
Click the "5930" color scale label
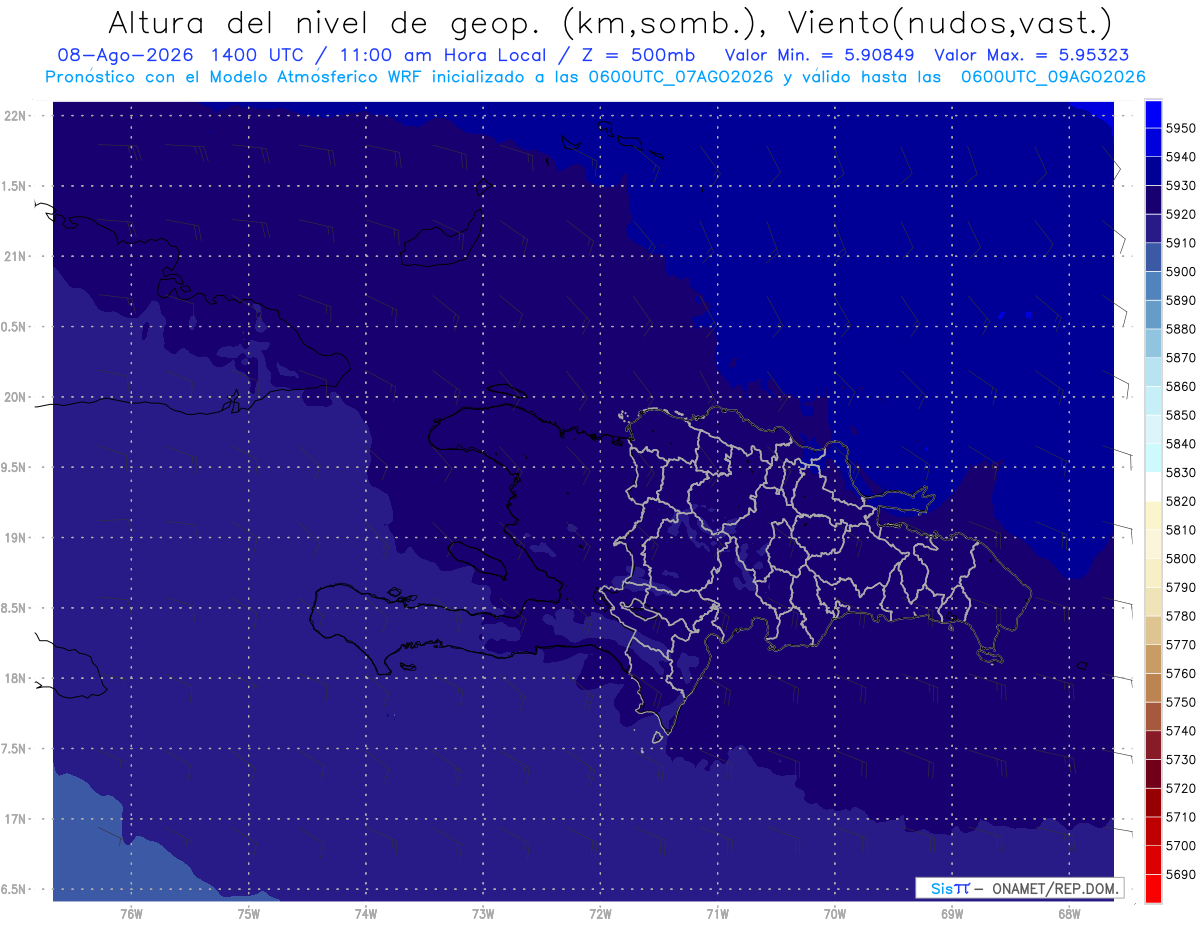(x=1180, y=185)
